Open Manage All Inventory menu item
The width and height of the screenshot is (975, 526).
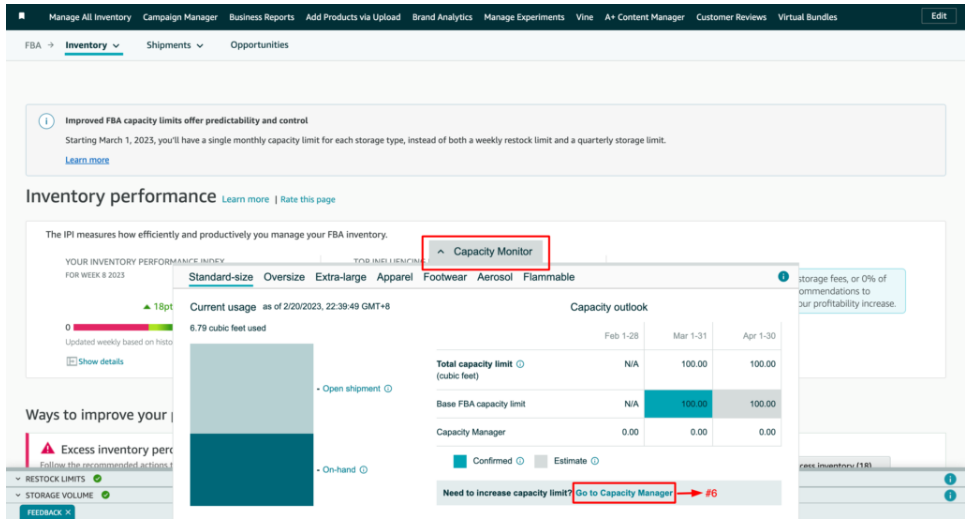coord(90,17)
